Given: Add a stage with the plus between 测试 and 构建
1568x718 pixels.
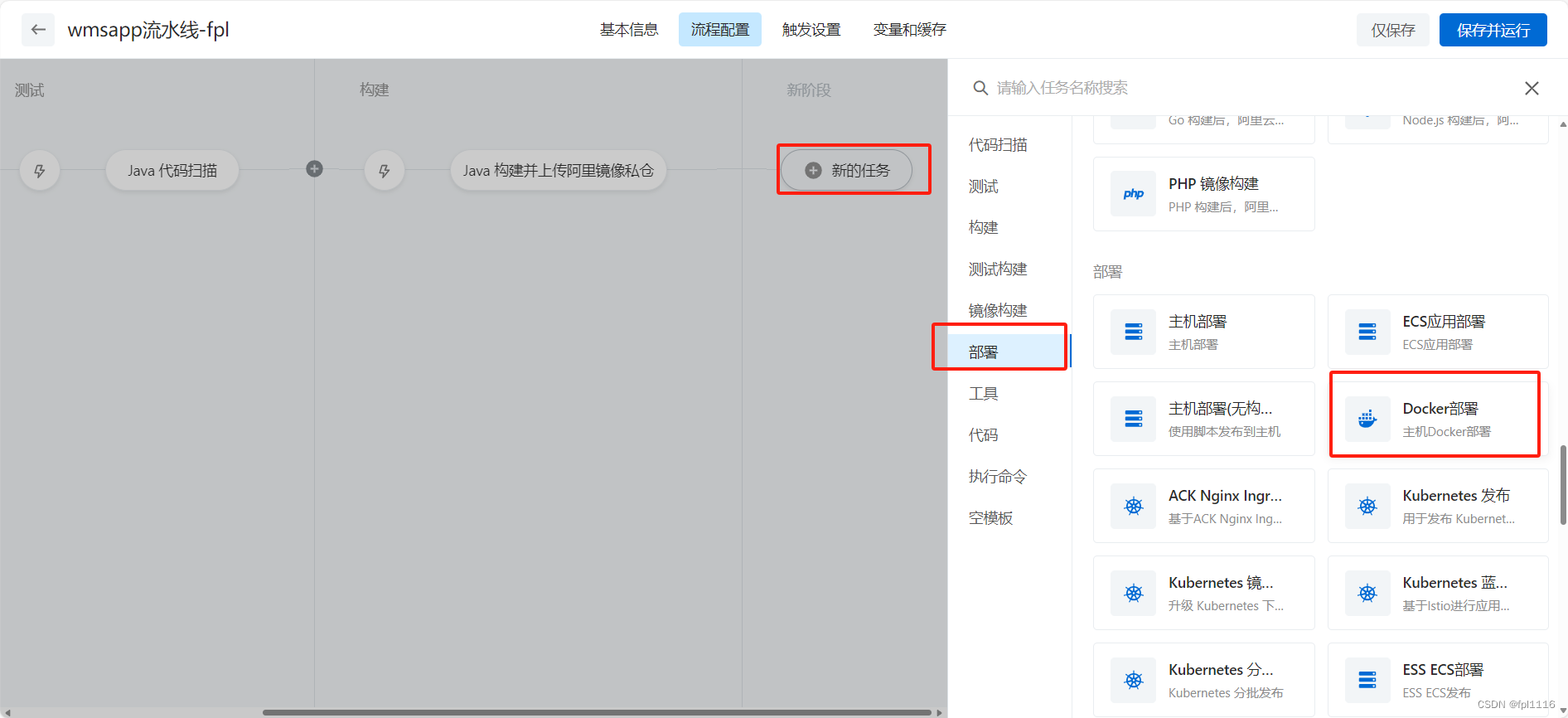Looking at the screenshot, I should click(314, 169).
